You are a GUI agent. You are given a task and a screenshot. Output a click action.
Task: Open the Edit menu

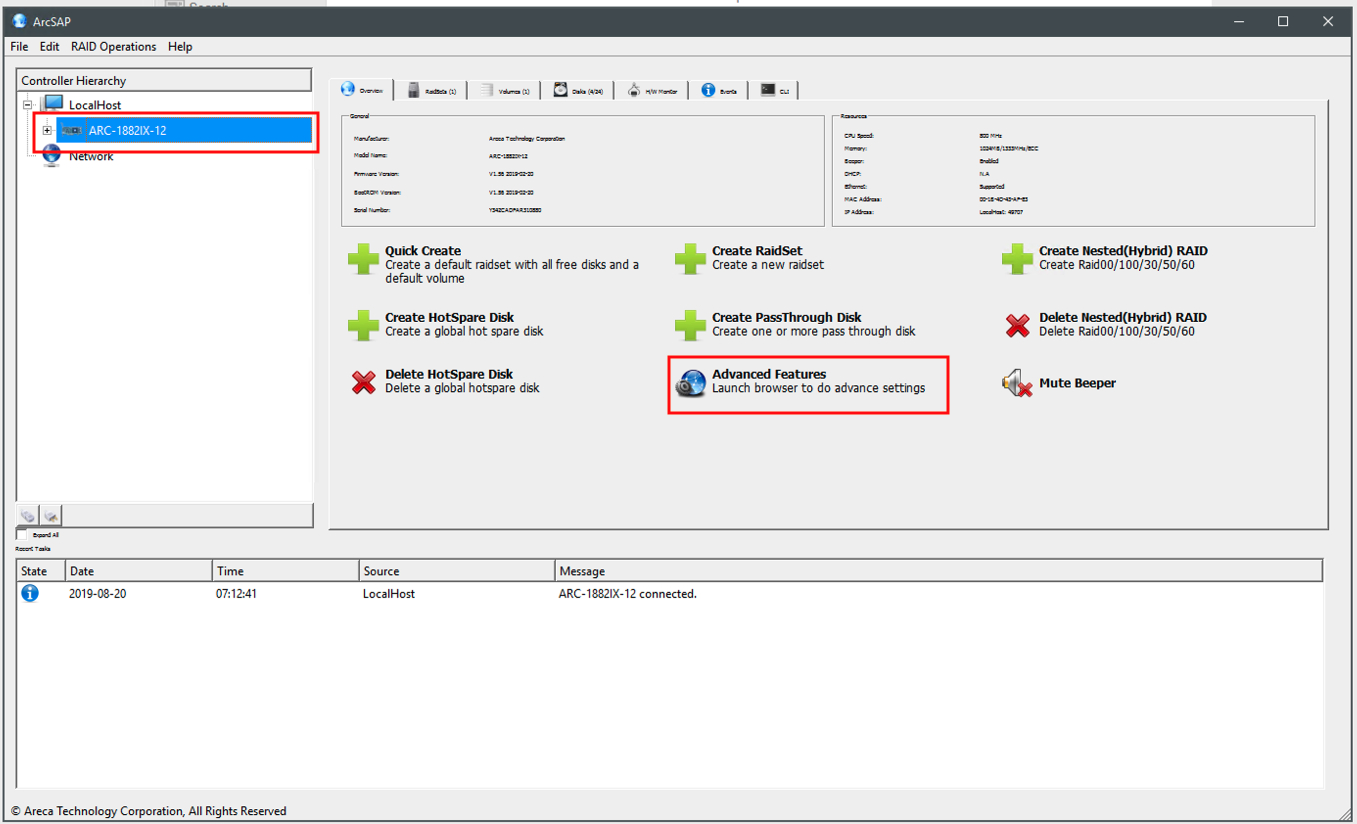49,47
